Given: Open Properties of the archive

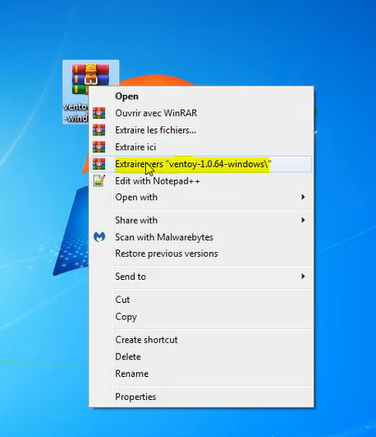Looking at the screenshot, I should coord(201,397).
